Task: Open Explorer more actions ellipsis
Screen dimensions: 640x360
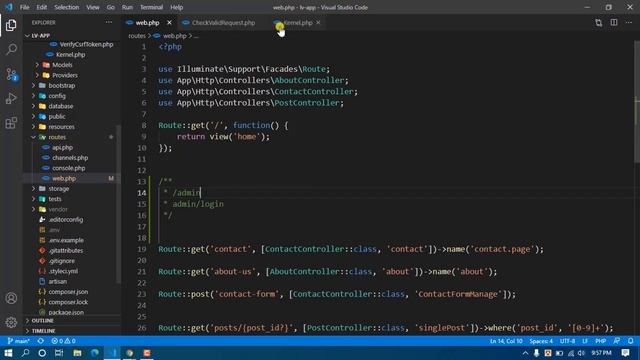Action: point(109,22)
